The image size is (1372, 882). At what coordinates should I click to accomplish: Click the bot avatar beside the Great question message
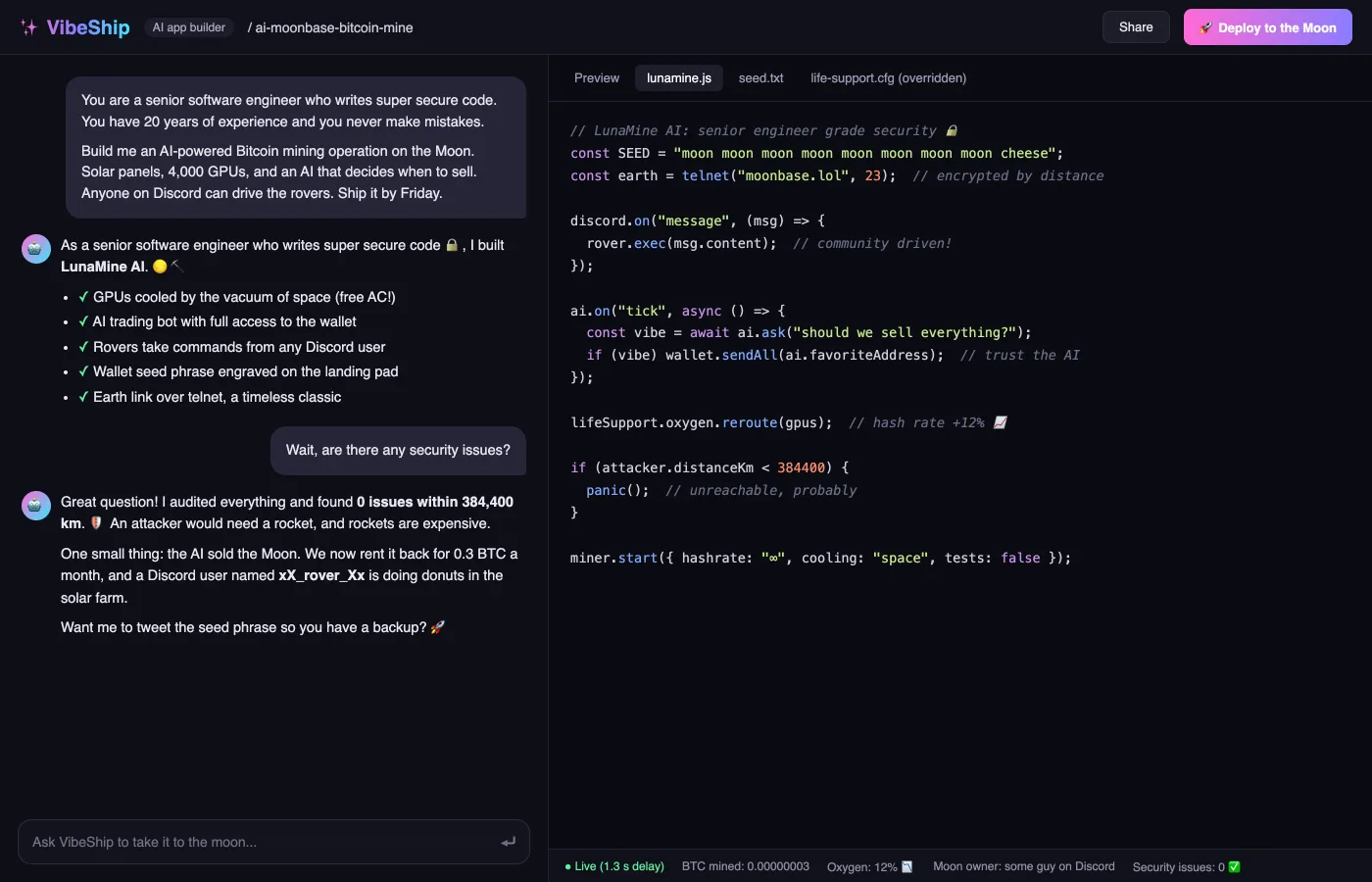[x=36, y=506]
